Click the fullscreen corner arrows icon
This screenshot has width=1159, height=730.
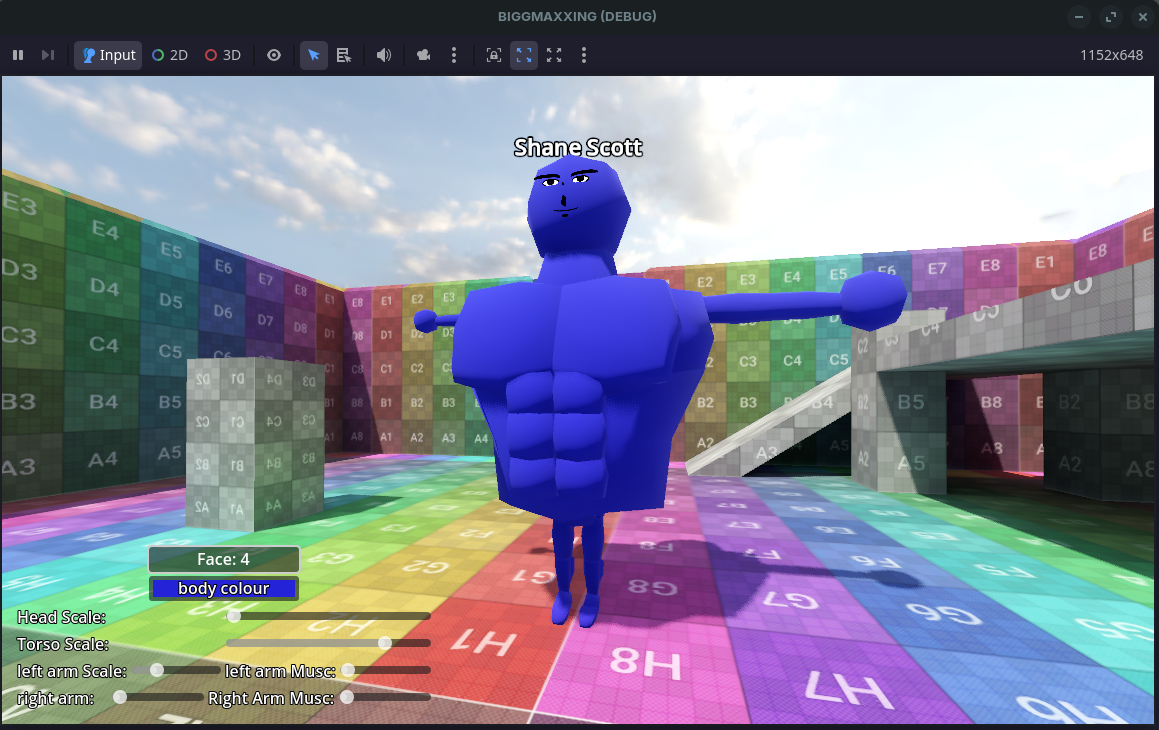(x=554, y=55)
